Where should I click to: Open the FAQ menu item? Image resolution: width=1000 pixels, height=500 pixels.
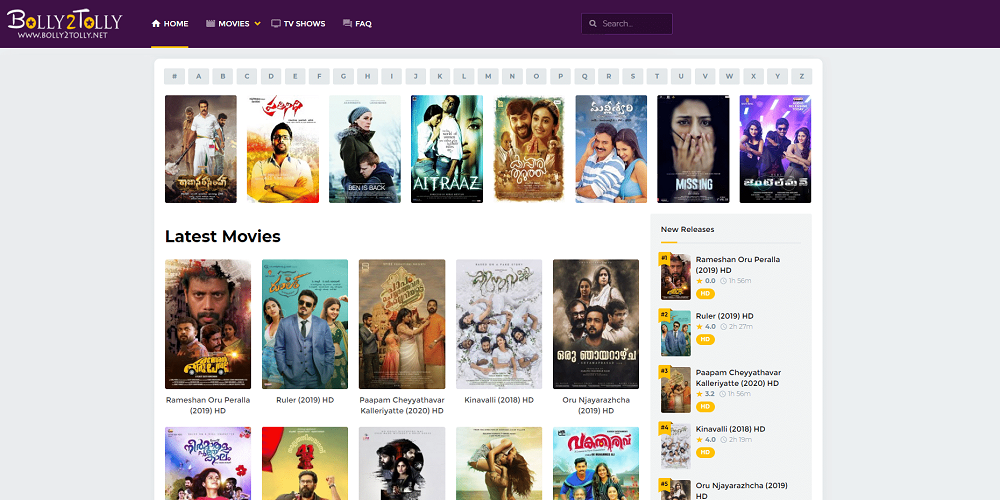pyautogui.click(x=357, y=24)
